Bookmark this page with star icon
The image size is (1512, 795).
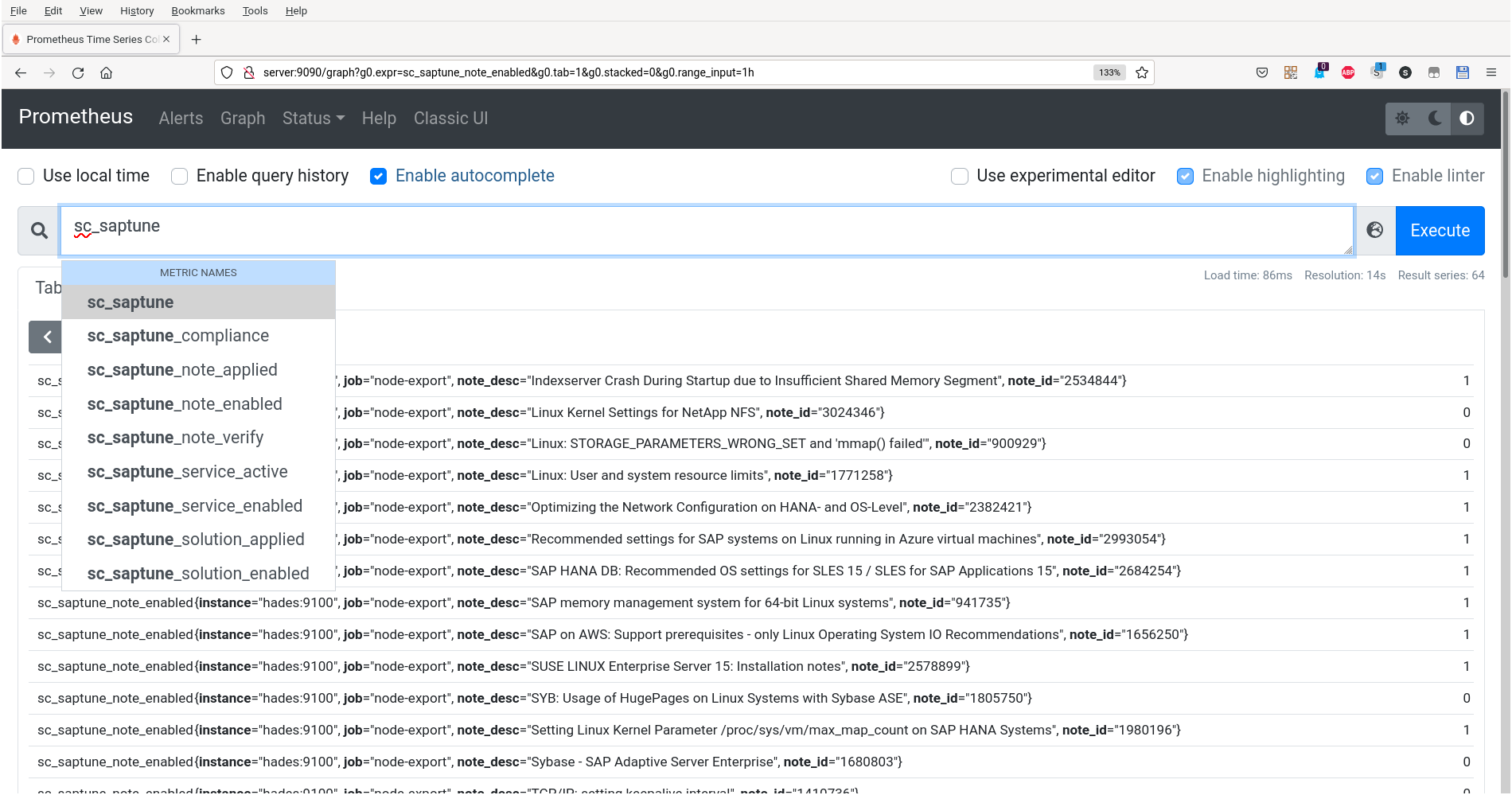pos(1142,72)
